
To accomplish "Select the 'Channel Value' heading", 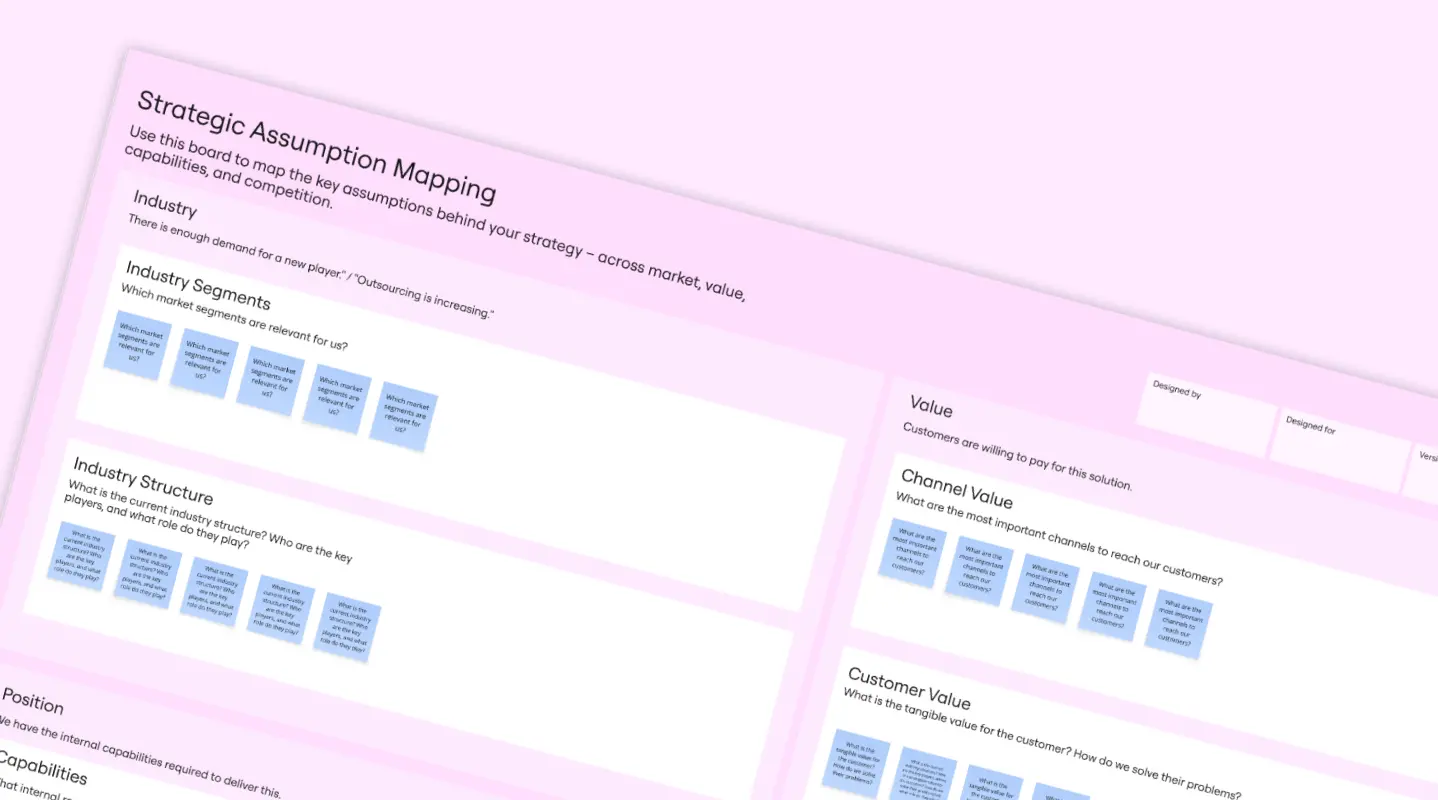I will [957, 488].
